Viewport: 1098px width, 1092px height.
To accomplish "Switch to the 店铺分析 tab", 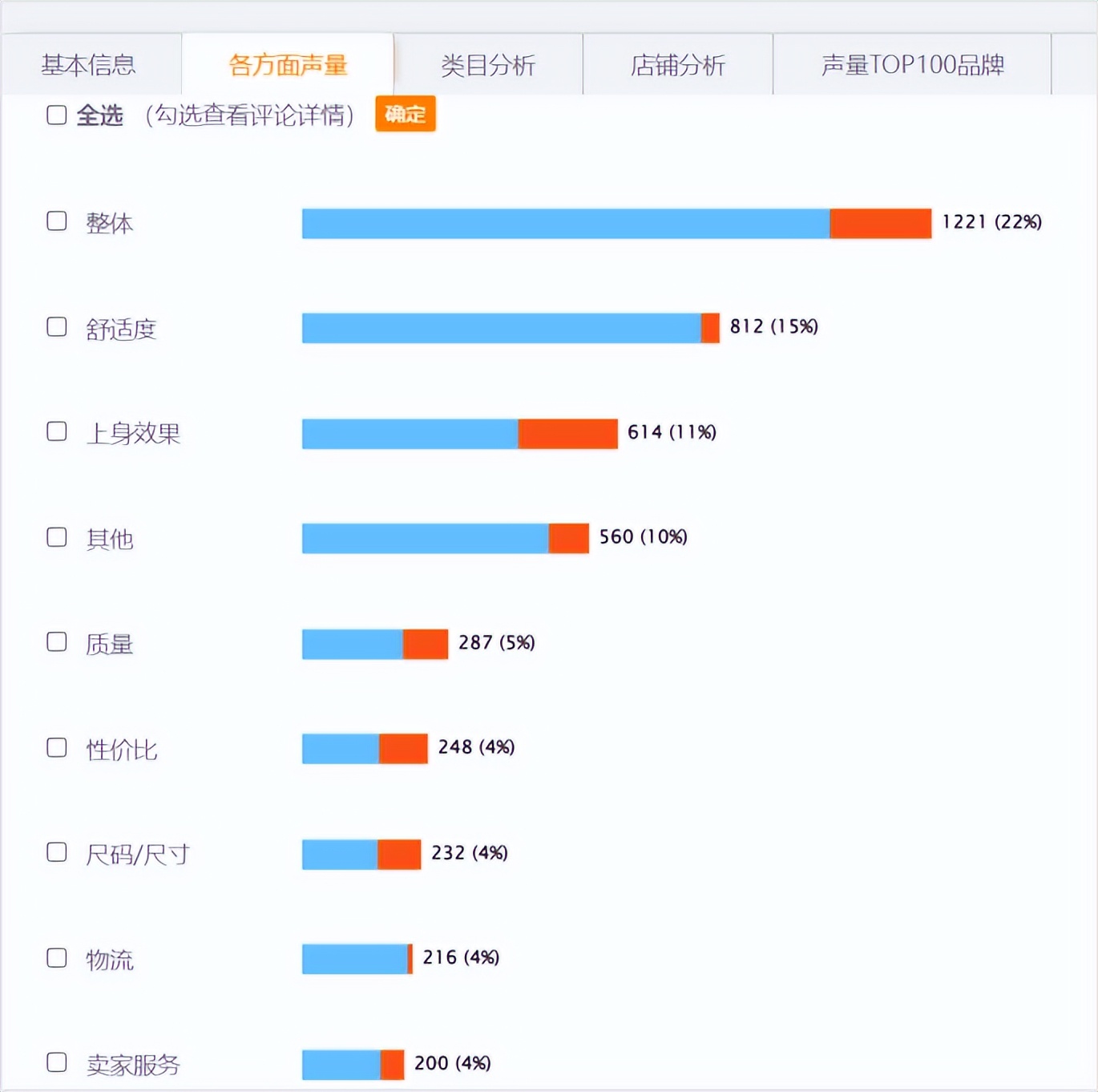I will pos(677,66).
